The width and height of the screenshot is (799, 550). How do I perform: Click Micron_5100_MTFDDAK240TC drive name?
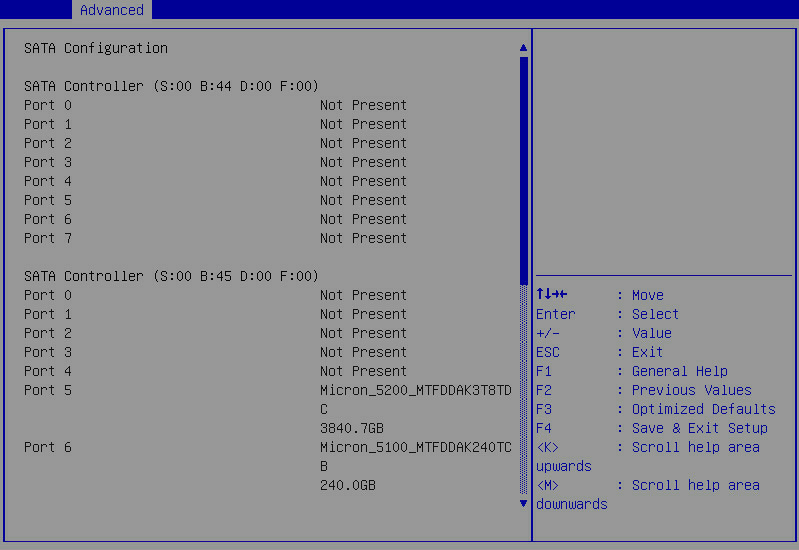click(416, 448)
